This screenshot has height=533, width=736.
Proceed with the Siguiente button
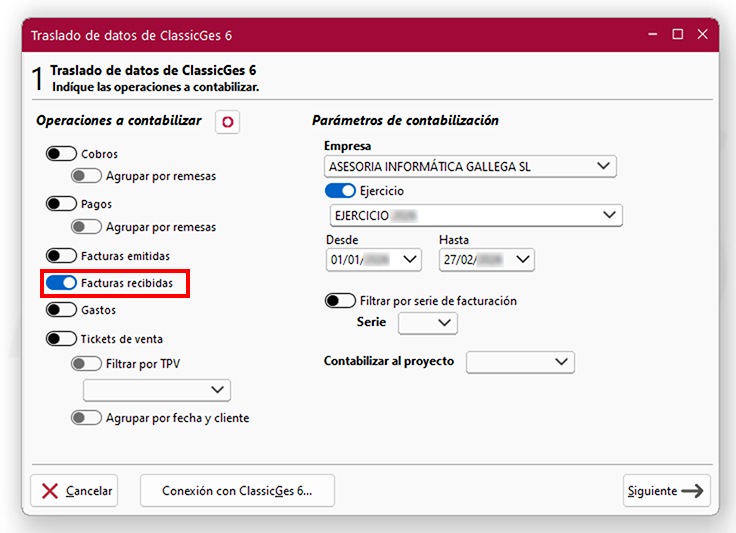(667, 491)
